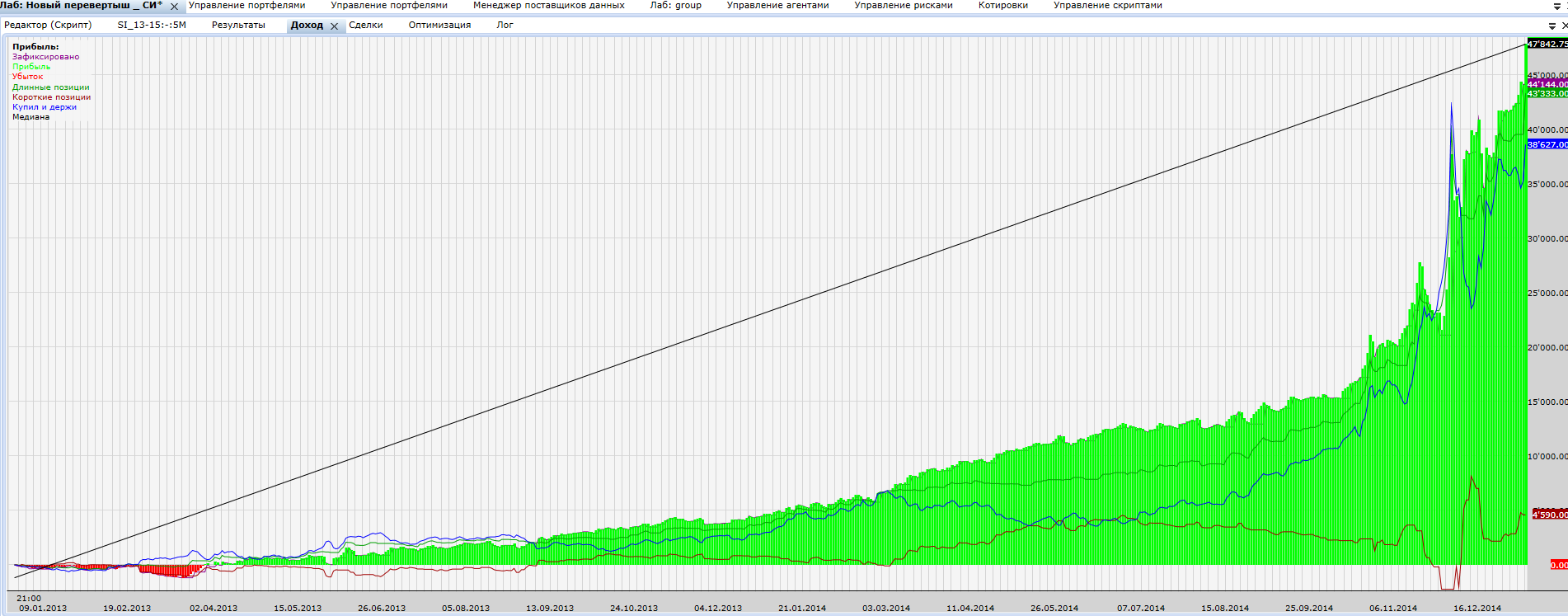
Task: Click the light green Прибыль legend entry
Action: [x=31, y=67]
